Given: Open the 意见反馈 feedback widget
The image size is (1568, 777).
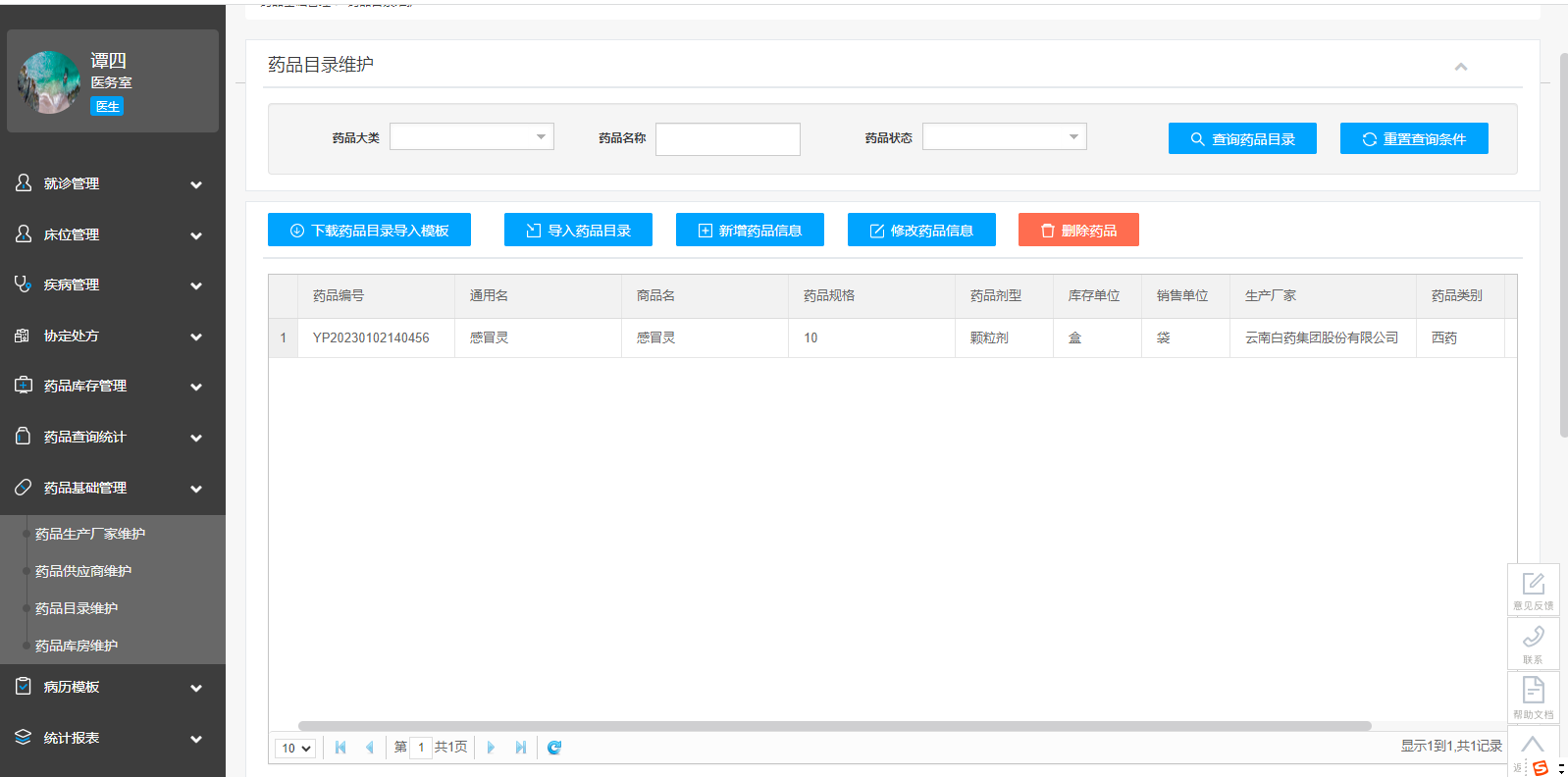Looking at the screenshot, I should tap(1533, 590).
